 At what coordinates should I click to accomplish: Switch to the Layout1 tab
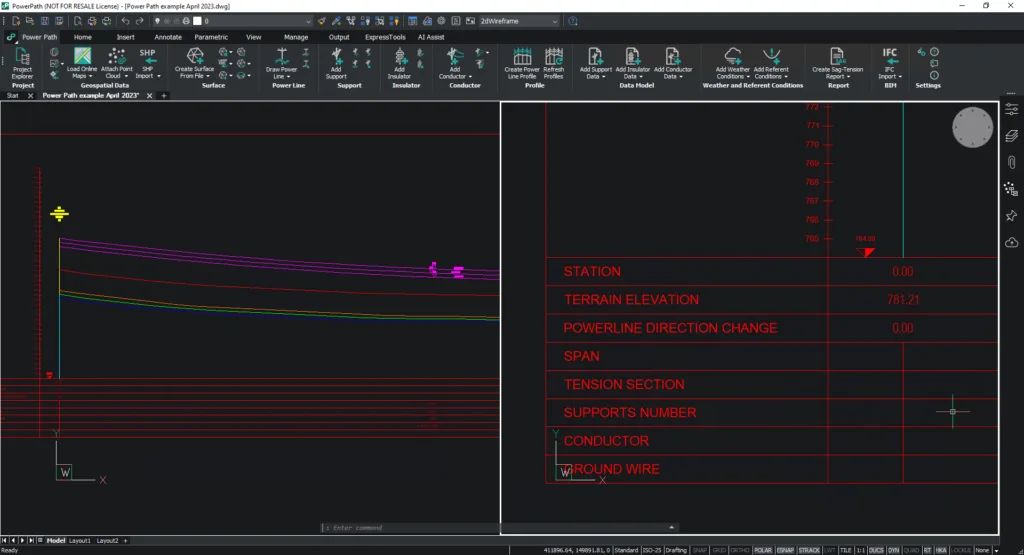pyautogui.click(x=80, y=541)
